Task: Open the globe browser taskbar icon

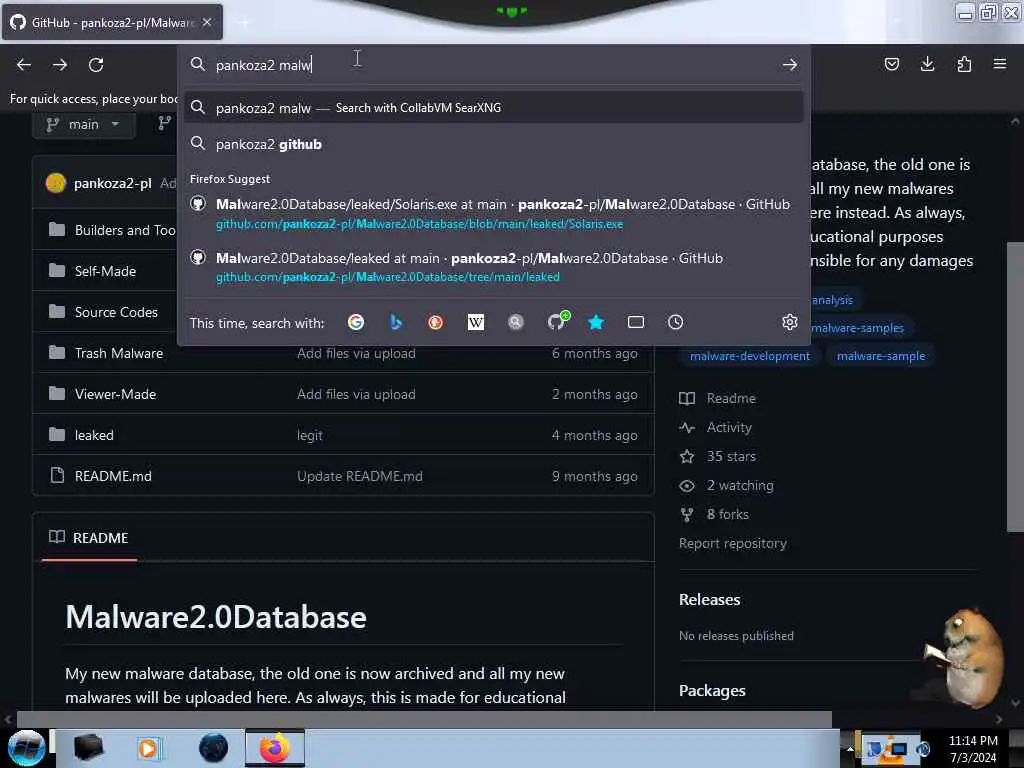Action: [x=214, y=748]
